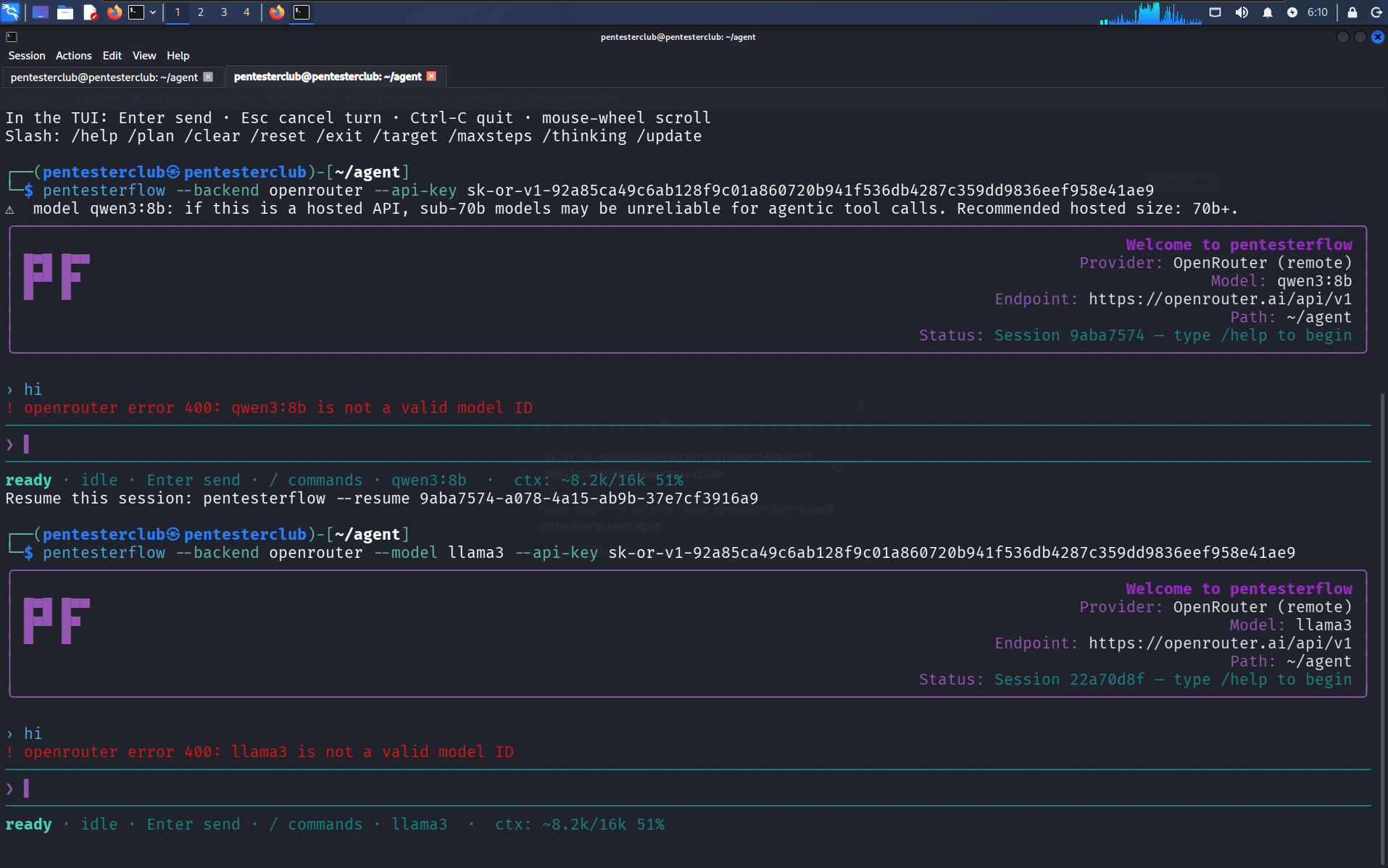1388x868 pixels.
Task: Click the endpoint URL in the llama3 welcome box
Action: (1220, 643)
